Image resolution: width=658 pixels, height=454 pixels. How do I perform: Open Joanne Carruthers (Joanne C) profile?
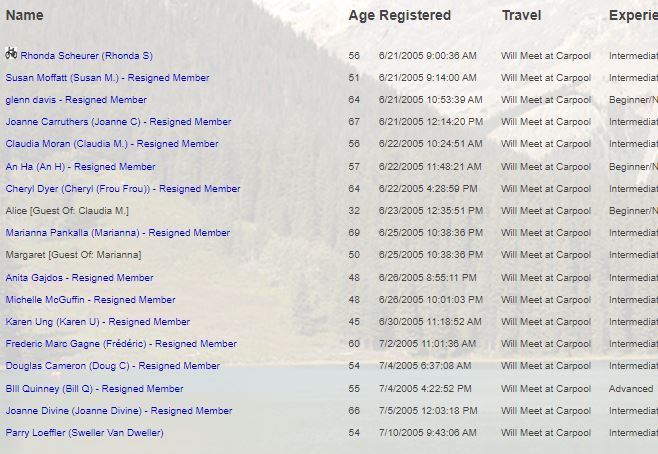(118, 122)
